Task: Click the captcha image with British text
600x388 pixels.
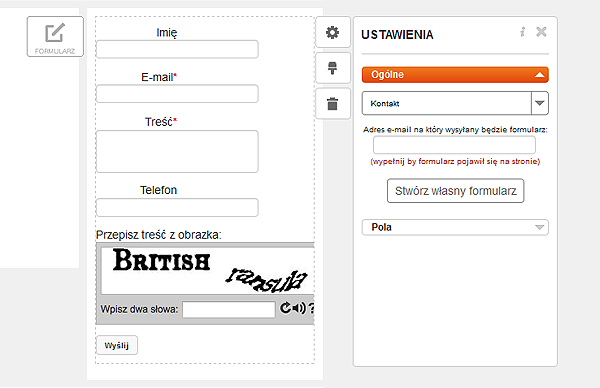Action: tap(207, 271)
